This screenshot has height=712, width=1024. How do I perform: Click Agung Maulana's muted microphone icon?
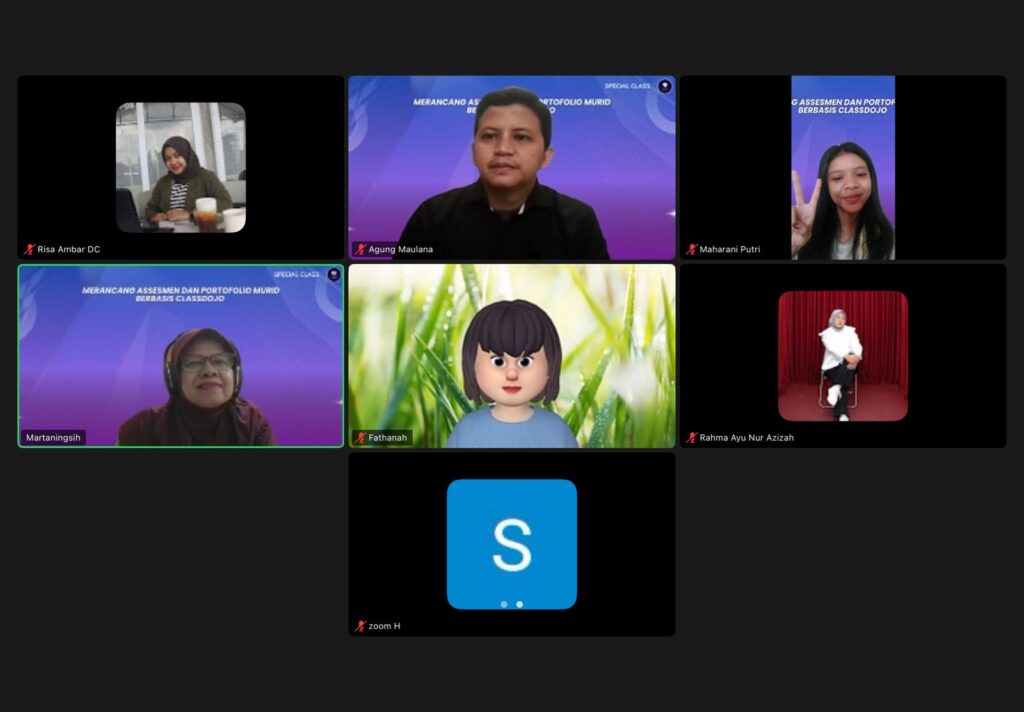(360, 250)
